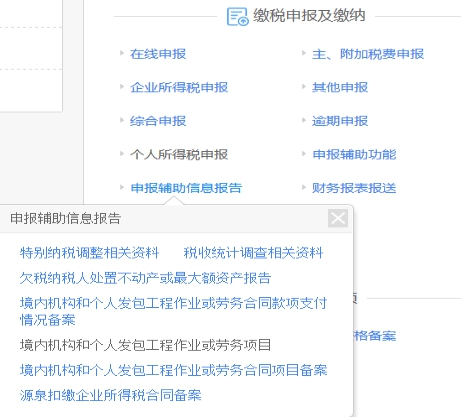Click the 缴税申报及缴纳 heading text
Viewport: 461px width, 417px height.
tap(309, 15)
